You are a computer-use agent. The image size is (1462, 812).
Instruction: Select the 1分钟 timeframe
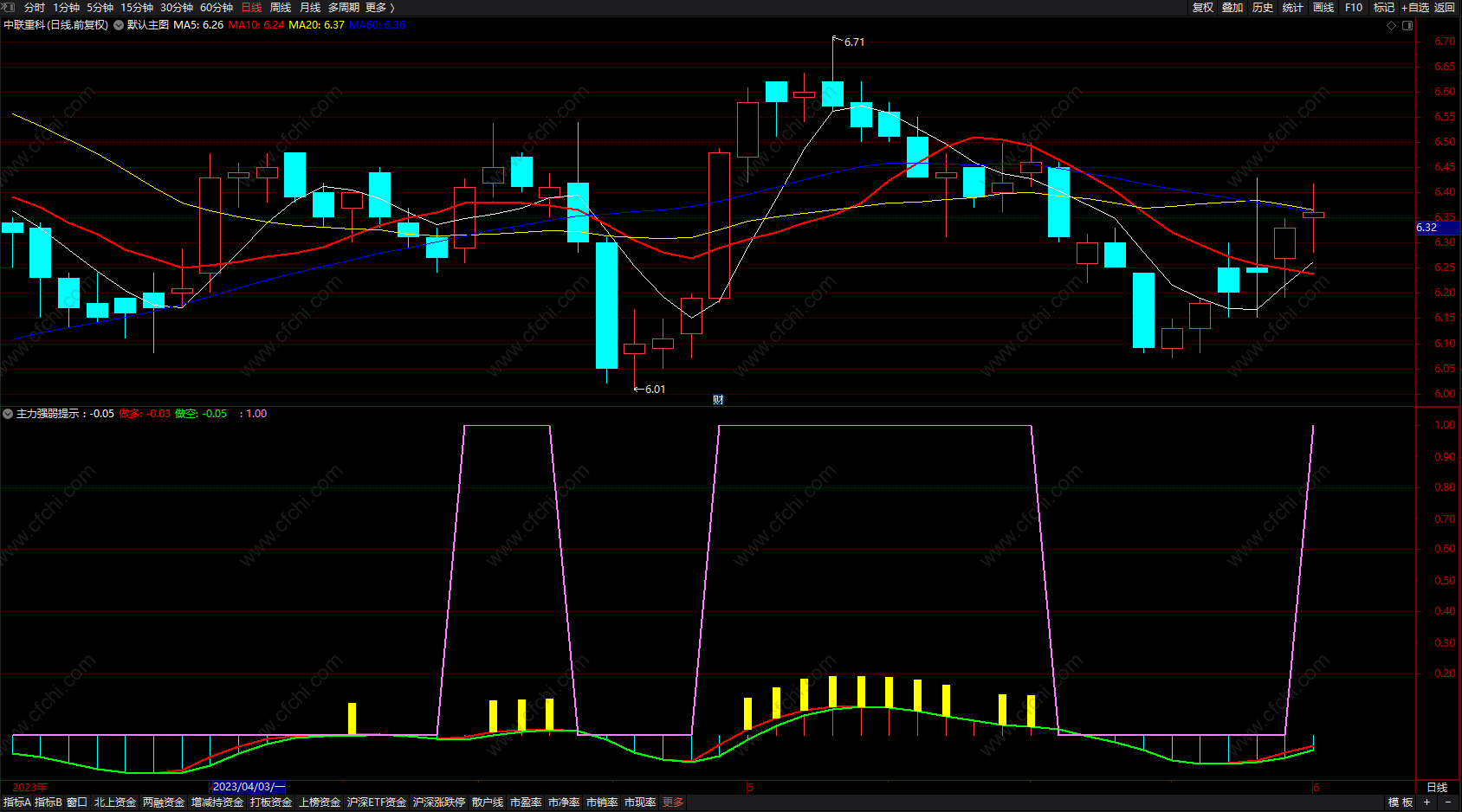pyautogui.click(x=67, y=7)
